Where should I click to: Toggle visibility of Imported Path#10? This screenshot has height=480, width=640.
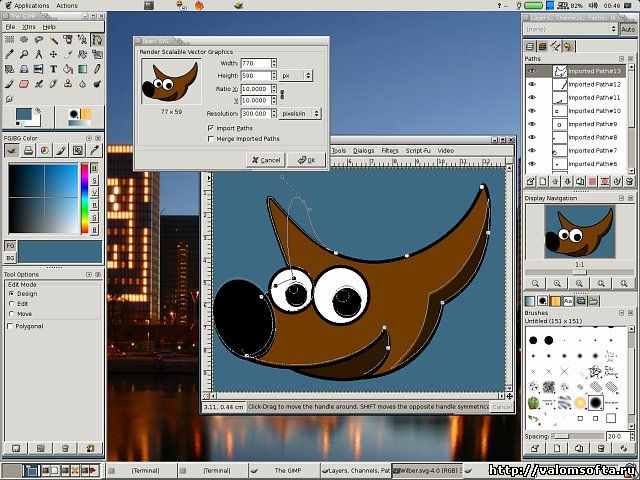[532, 111]
